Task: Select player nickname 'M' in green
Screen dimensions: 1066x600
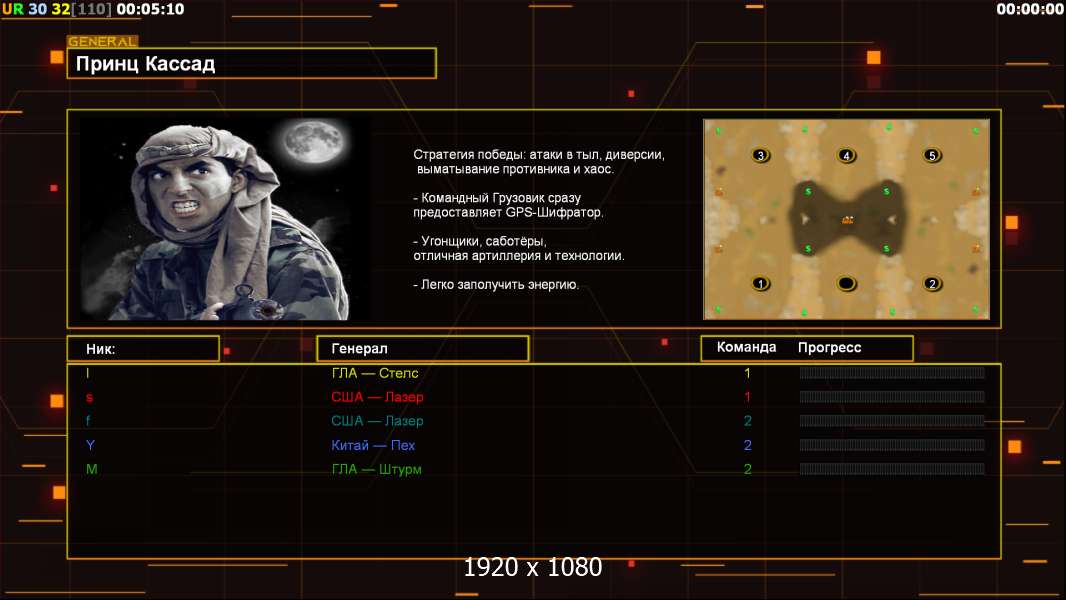Action: [x=92, y=469]
